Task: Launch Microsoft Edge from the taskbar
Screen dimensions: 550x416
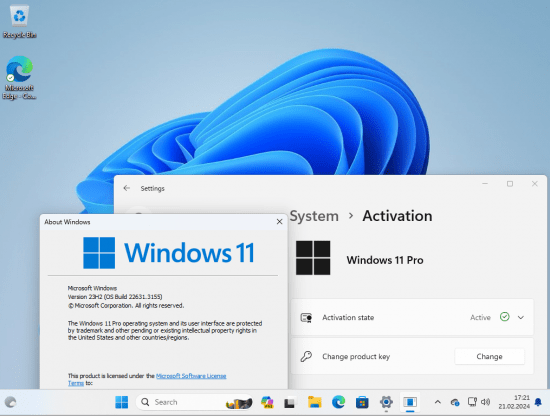Action: point(338,402)
